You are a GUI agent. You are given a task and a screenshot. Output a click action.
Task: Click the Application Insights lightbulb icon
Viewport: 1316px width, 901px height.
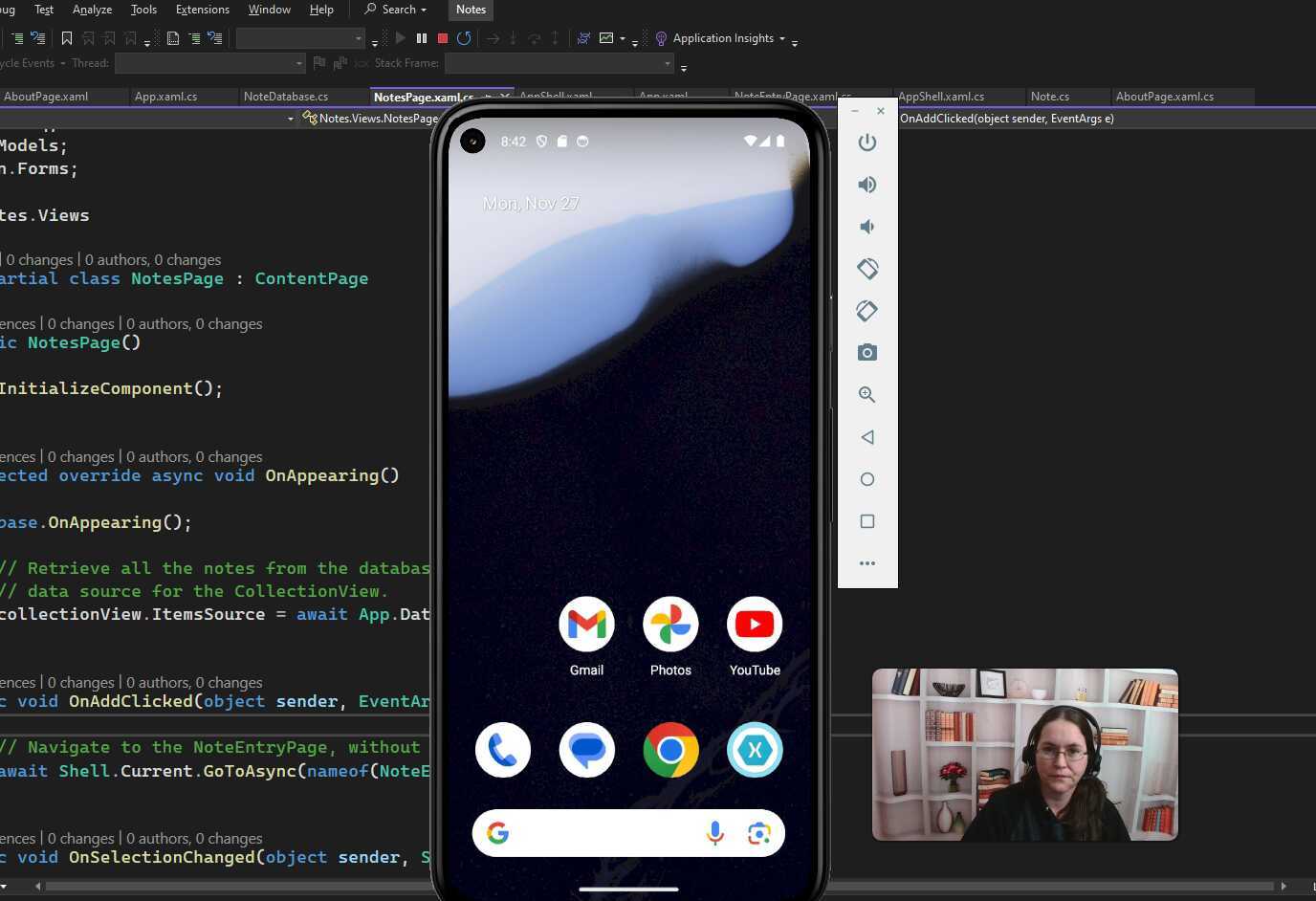click(x=661, y=38)
